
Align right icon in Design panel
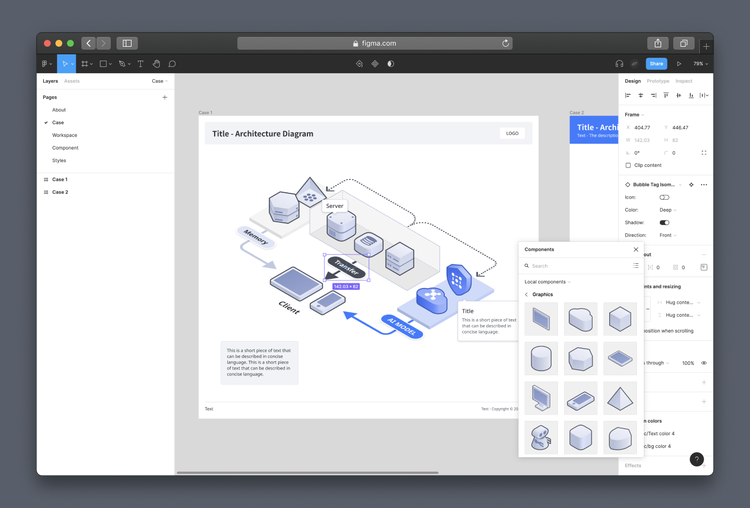coord(653,95)
